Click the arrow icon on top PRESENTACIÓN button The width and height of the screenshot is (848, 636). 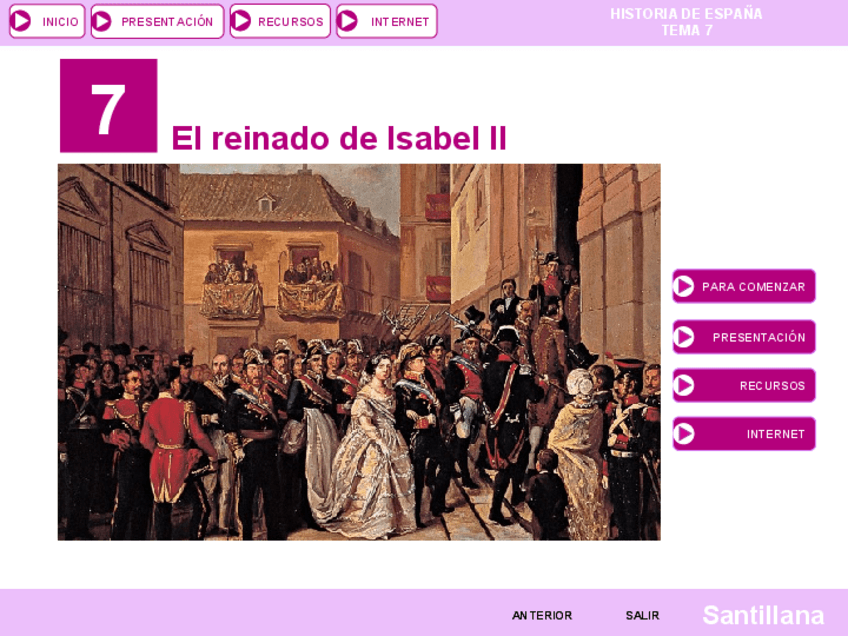coord(102,21)
